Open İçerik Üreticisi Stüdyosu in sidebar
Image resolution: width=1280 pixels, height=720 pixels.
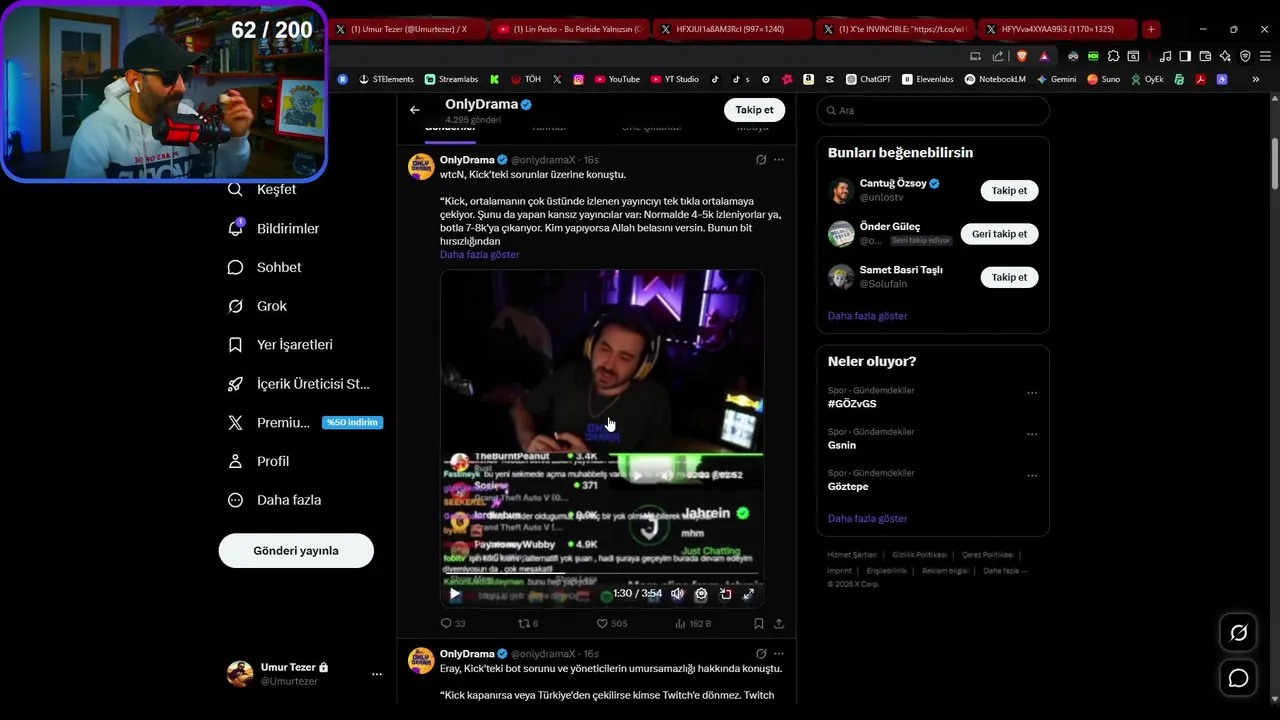(x=300, y=383)
